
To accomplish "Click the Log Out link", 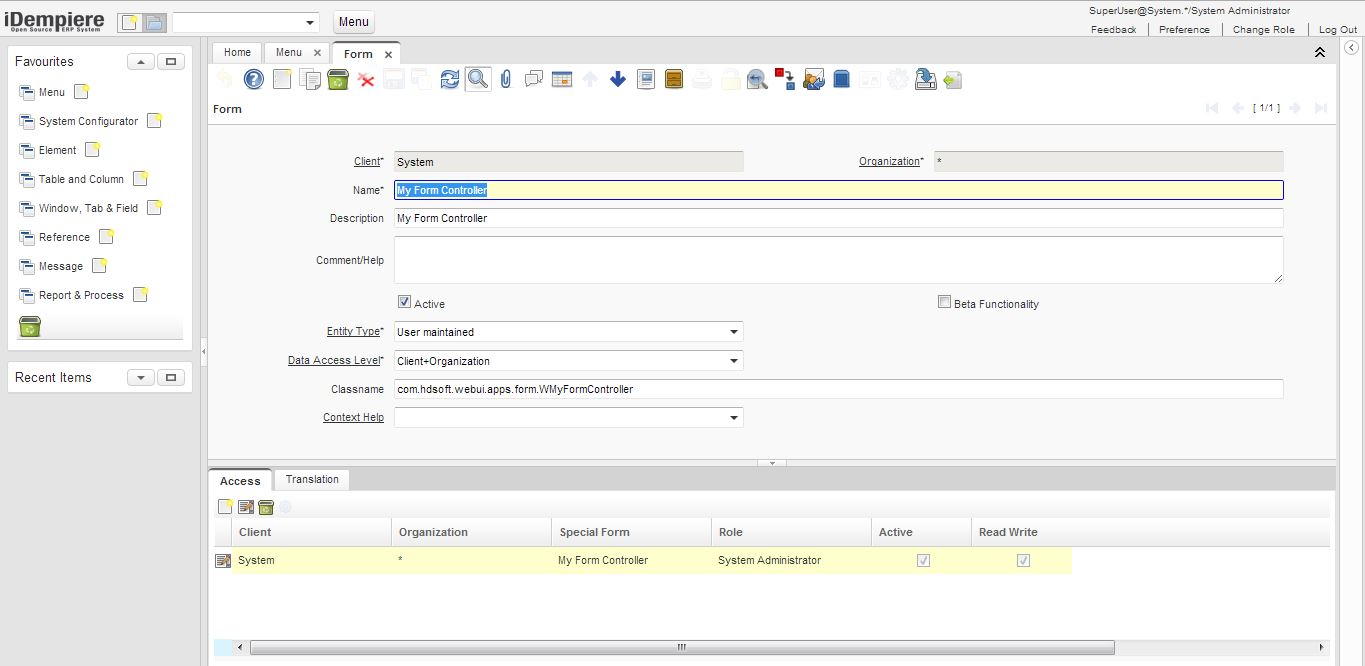I will coord(1338,30).
